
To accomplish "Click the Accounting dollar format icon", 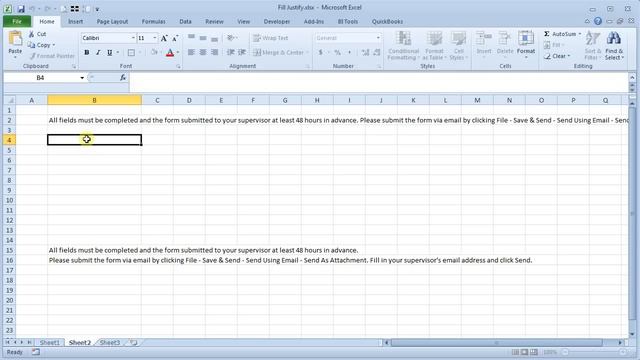I will point(321,52).
